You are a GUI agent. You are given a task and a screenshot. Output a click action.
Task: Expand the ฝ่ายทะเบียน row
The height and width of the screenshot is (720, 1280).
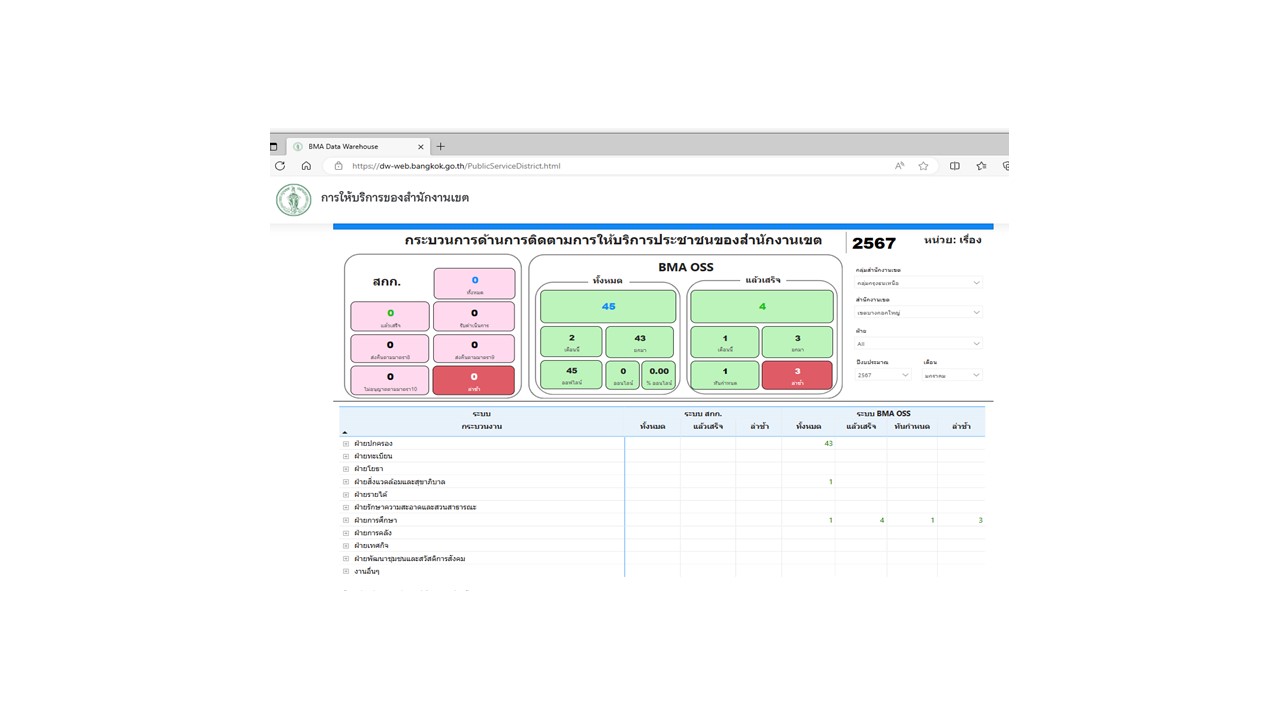pos(346,456)
